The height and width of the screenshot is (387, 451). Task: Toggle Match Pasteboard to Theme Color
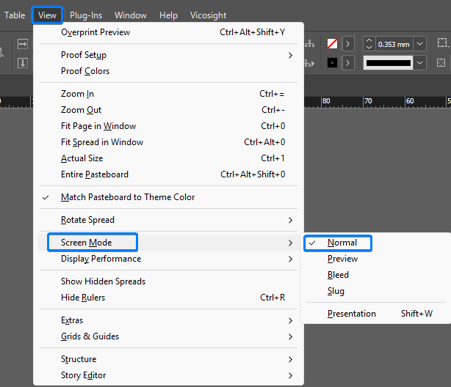point(168,197)
